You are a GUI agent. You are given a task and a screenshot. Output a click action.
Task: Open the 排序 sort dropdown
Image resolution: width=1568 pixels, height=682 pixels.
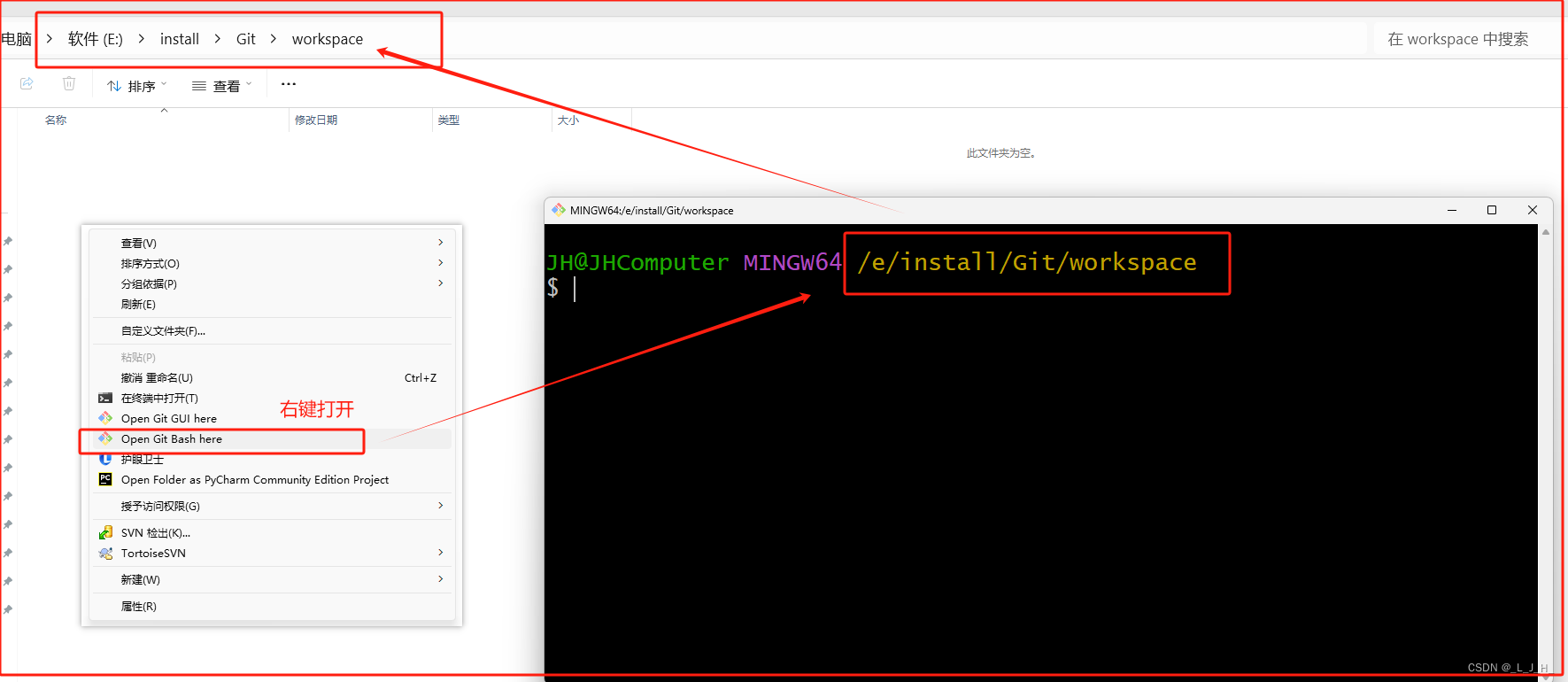click(136, 86)
